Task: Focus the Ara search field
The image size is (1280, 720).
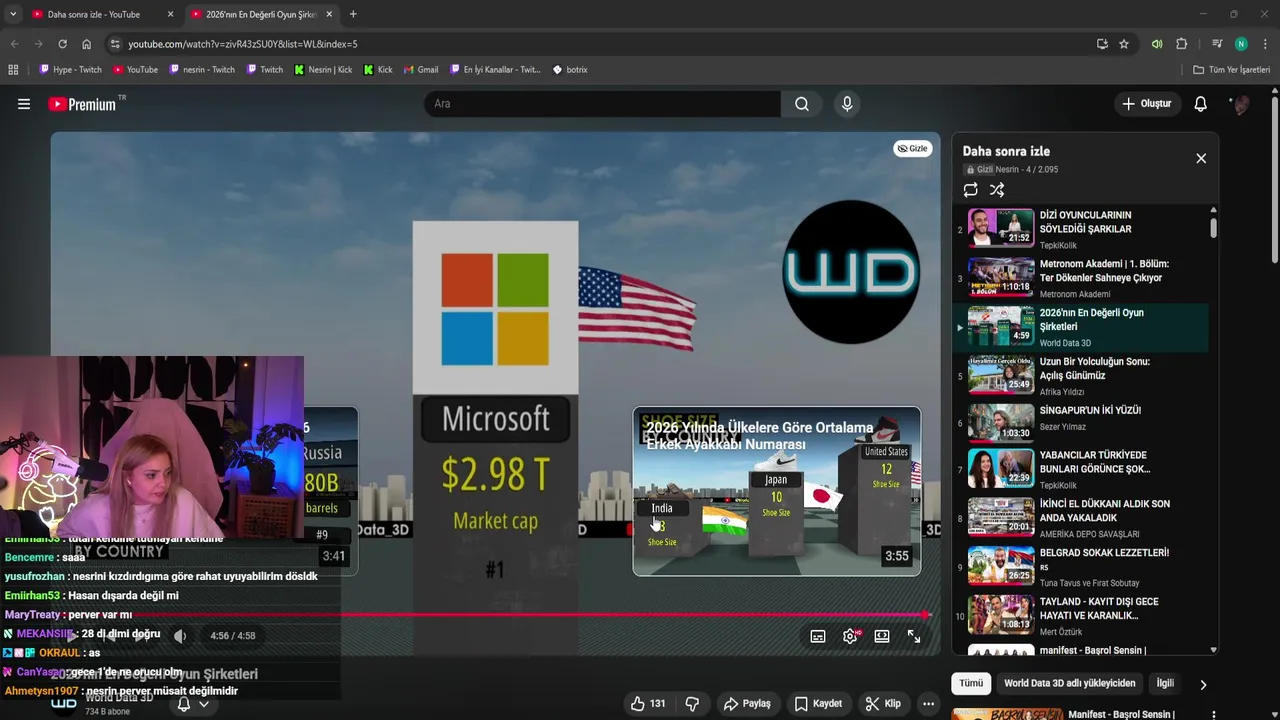Action: tap(602, 104)
